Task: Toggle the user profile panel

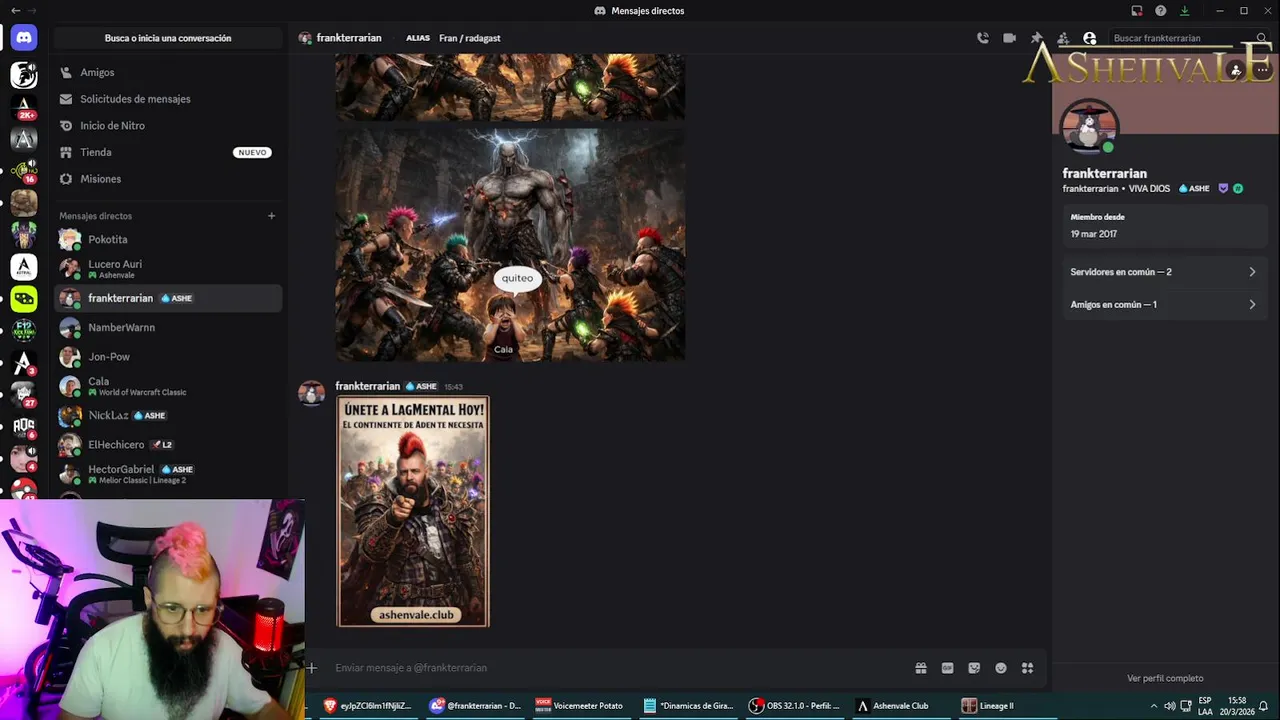Action: pyautogui.click(x=1090, y=38)
